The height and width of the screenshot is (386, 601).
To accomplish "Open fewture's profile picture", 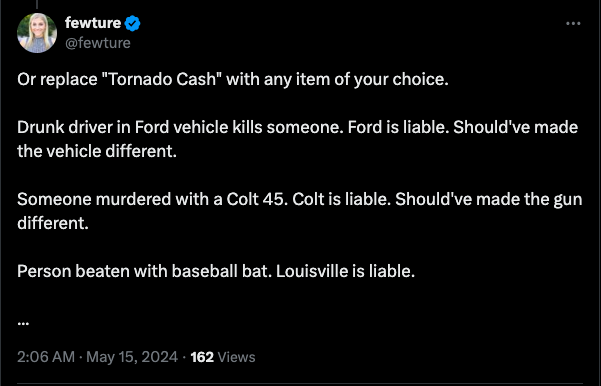I will pyautogui.click(x=37, y=33).
